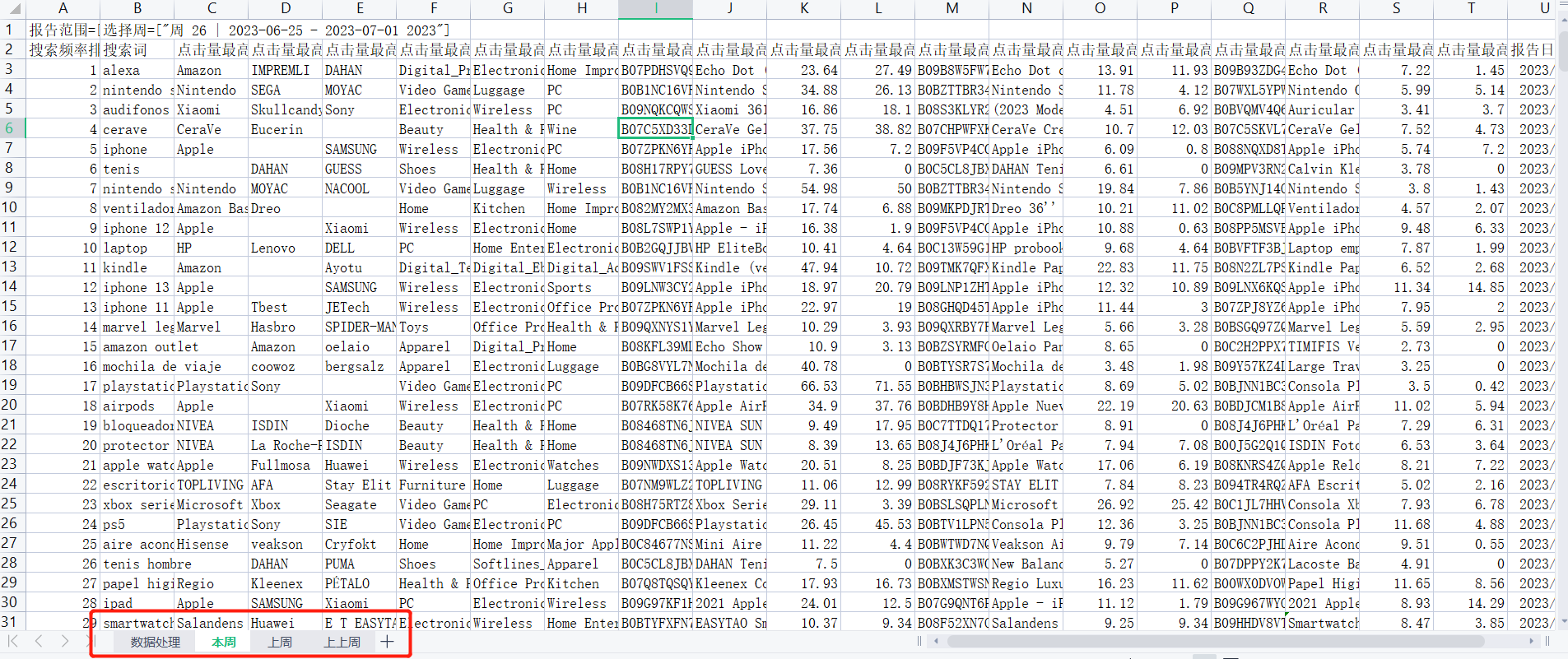The image size is (1568, 659).
Task: Select the 'Watches' category cell
Action: [x=582, y=465]
